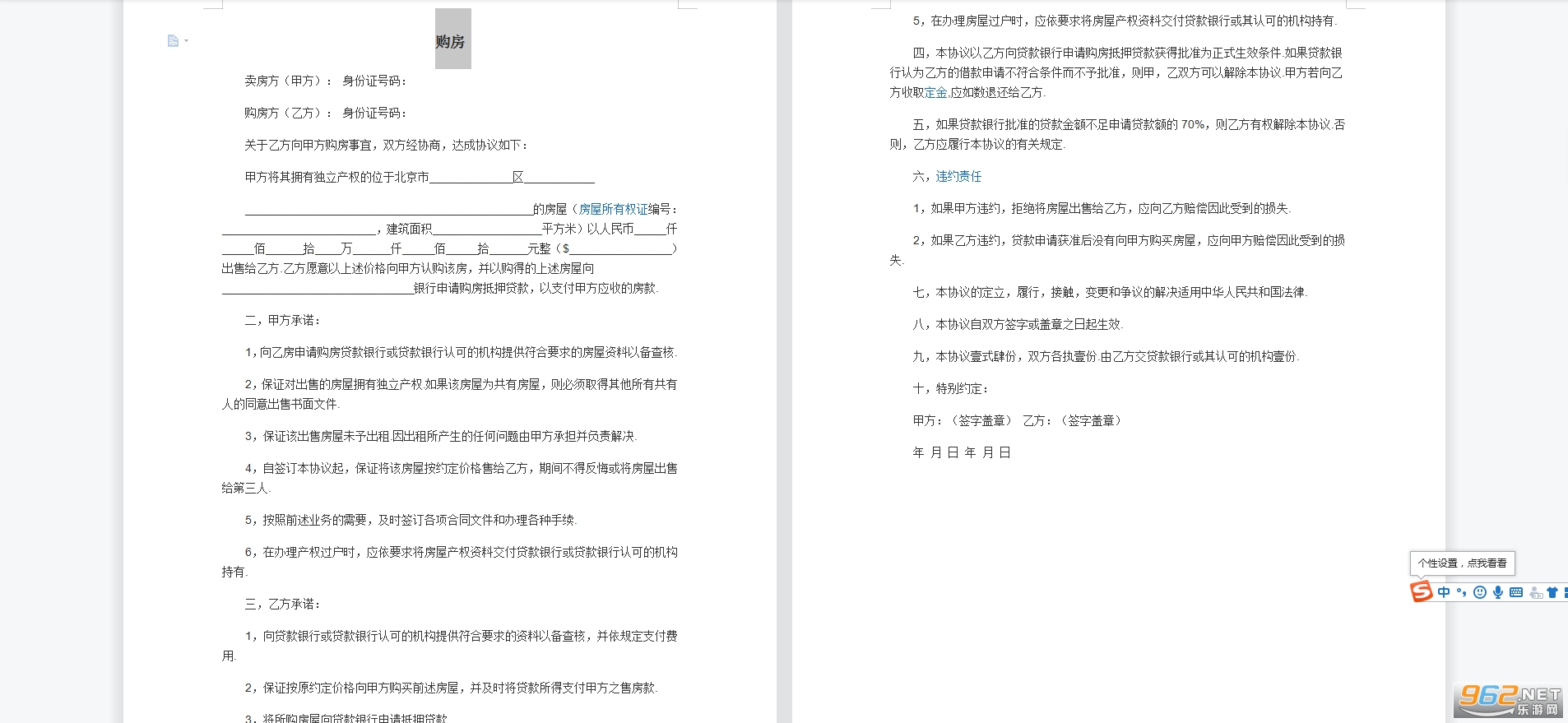Screen dimensions: 1568x723
Task: Click the blank before 建筑面积
Action: coord(298,229)
